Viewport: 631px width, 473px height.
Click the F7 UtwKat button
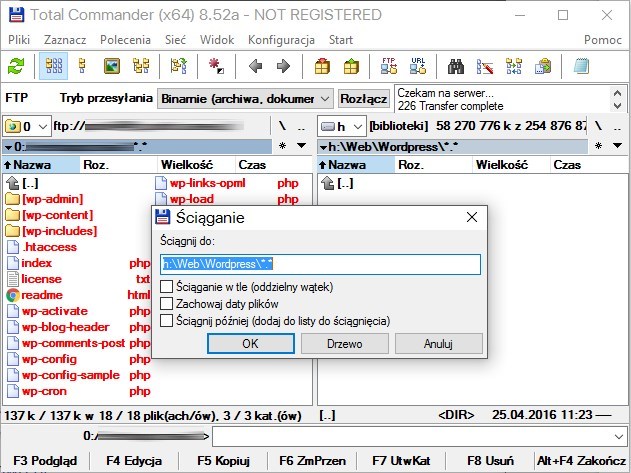401,461
